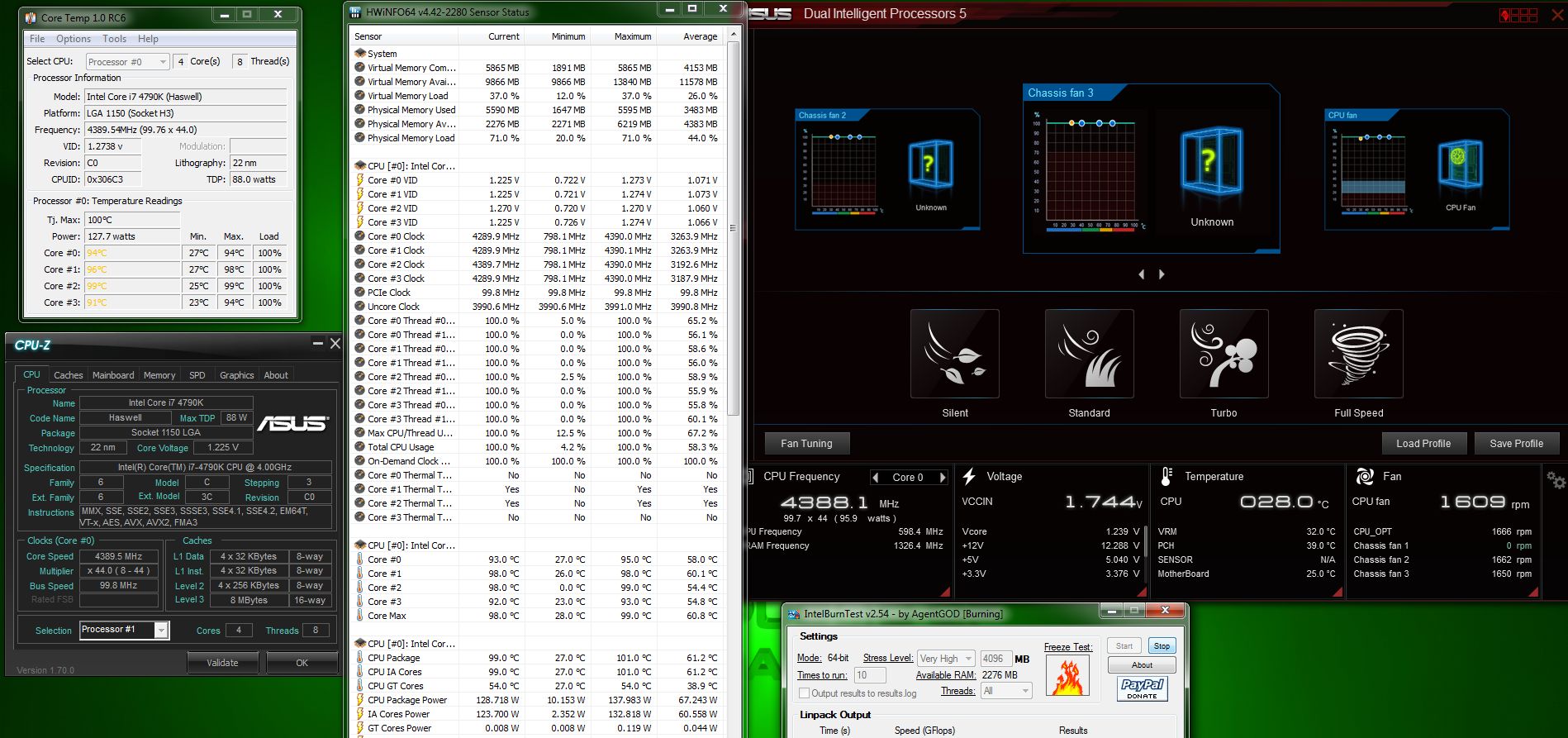The width and height of the screenshot is (1568, 738).
Task: Click the IntelBurnTest title bar icon
Action: point(793,614)
